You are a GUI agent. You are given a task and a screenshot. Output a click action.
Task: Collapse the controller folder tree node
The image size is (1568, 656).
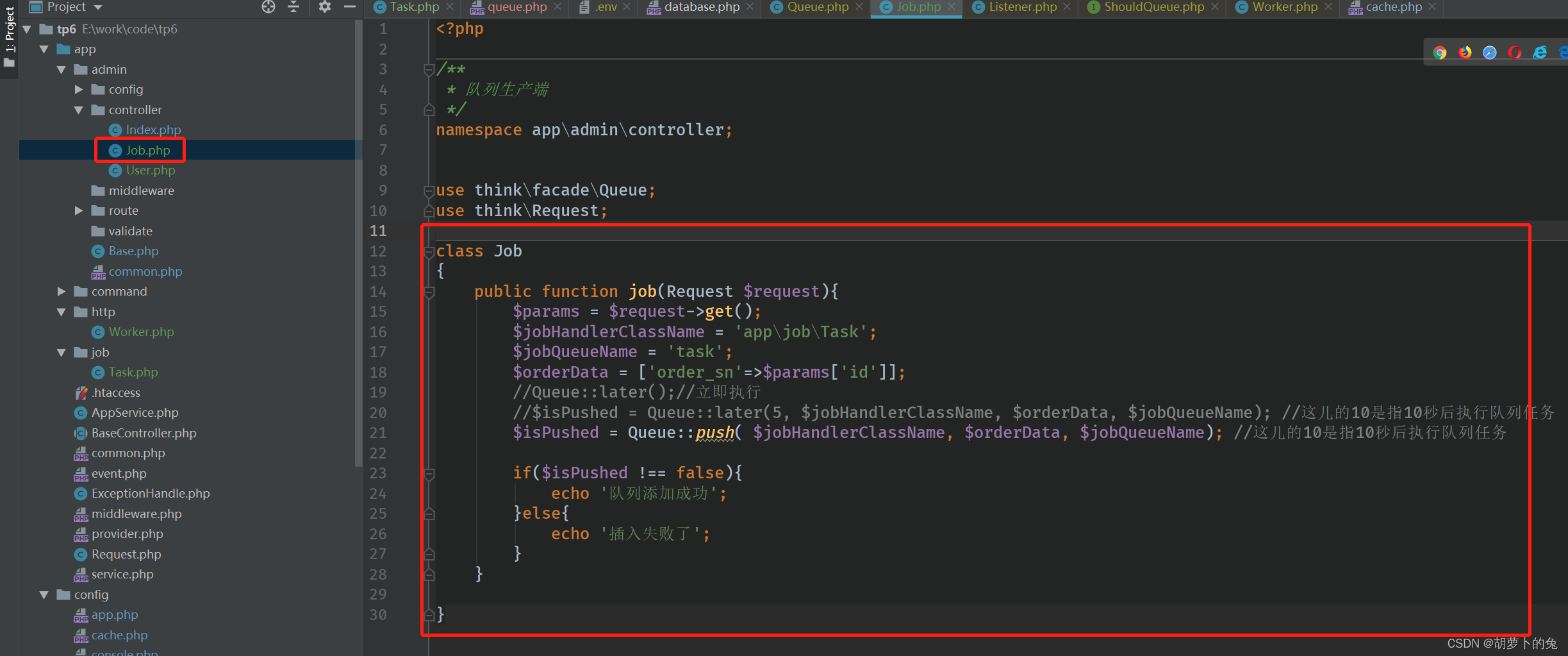tap(78, 110)
